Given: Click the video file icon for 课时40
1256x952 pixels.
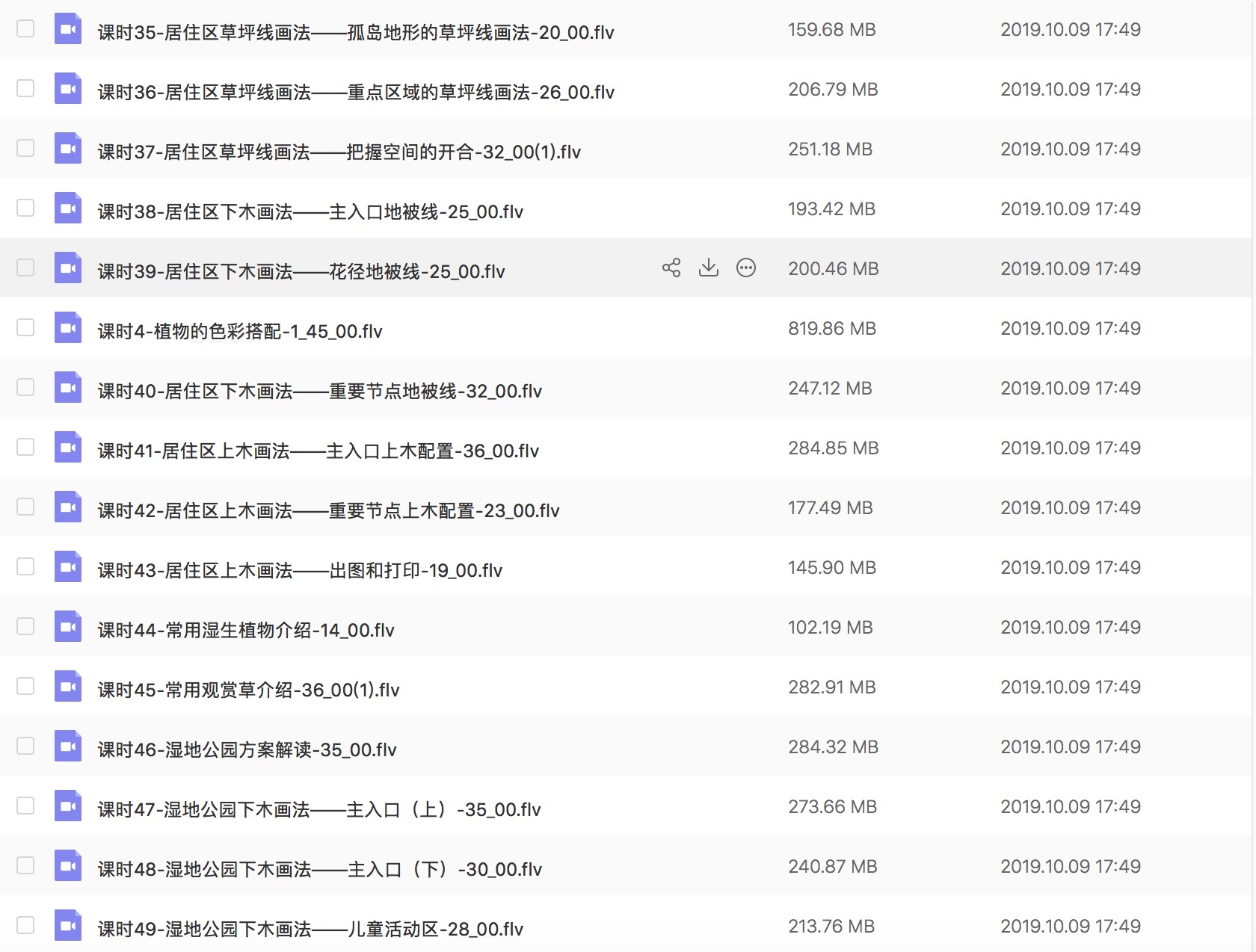Looking at the screenshot, I should coord(68,388).
